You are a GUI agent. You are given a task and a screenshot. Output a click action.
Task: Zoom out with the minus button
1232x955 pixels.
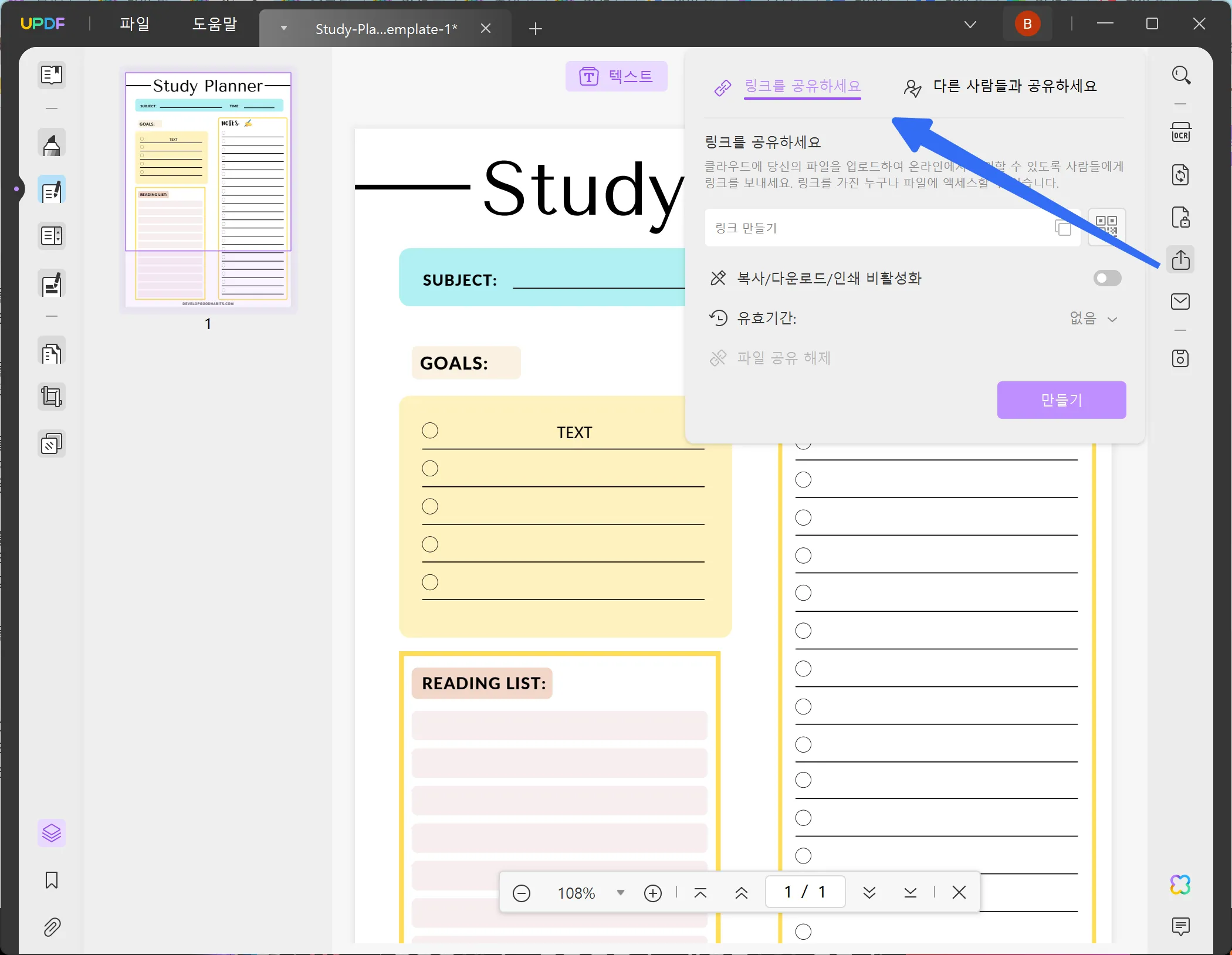click(x=522, y=893)
